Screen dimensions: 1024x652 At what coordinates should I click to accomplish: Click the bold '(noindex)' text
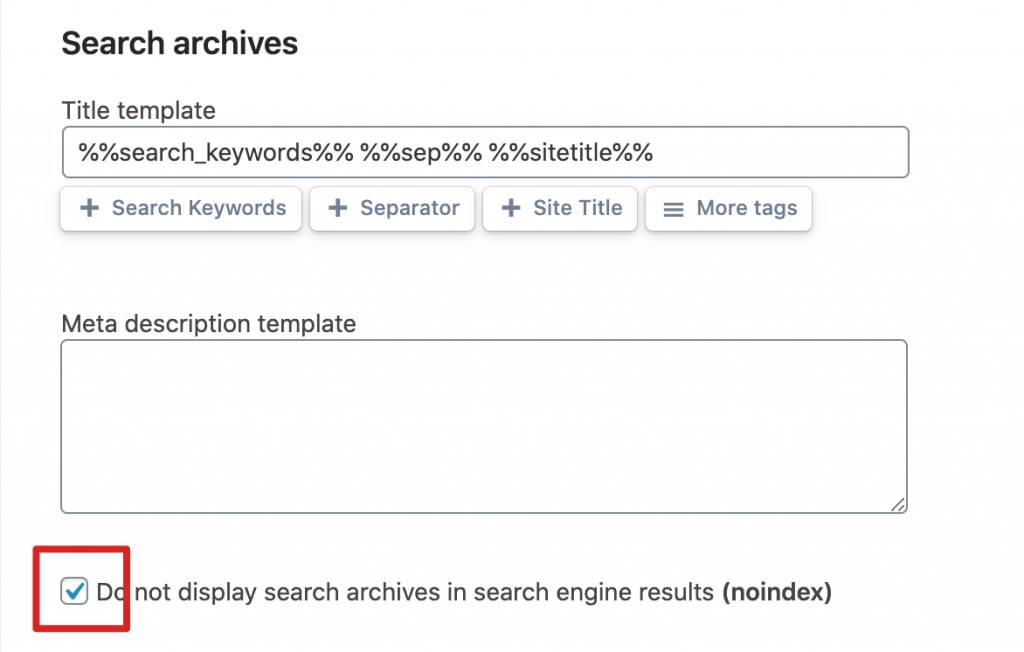[x=777, y=592]
